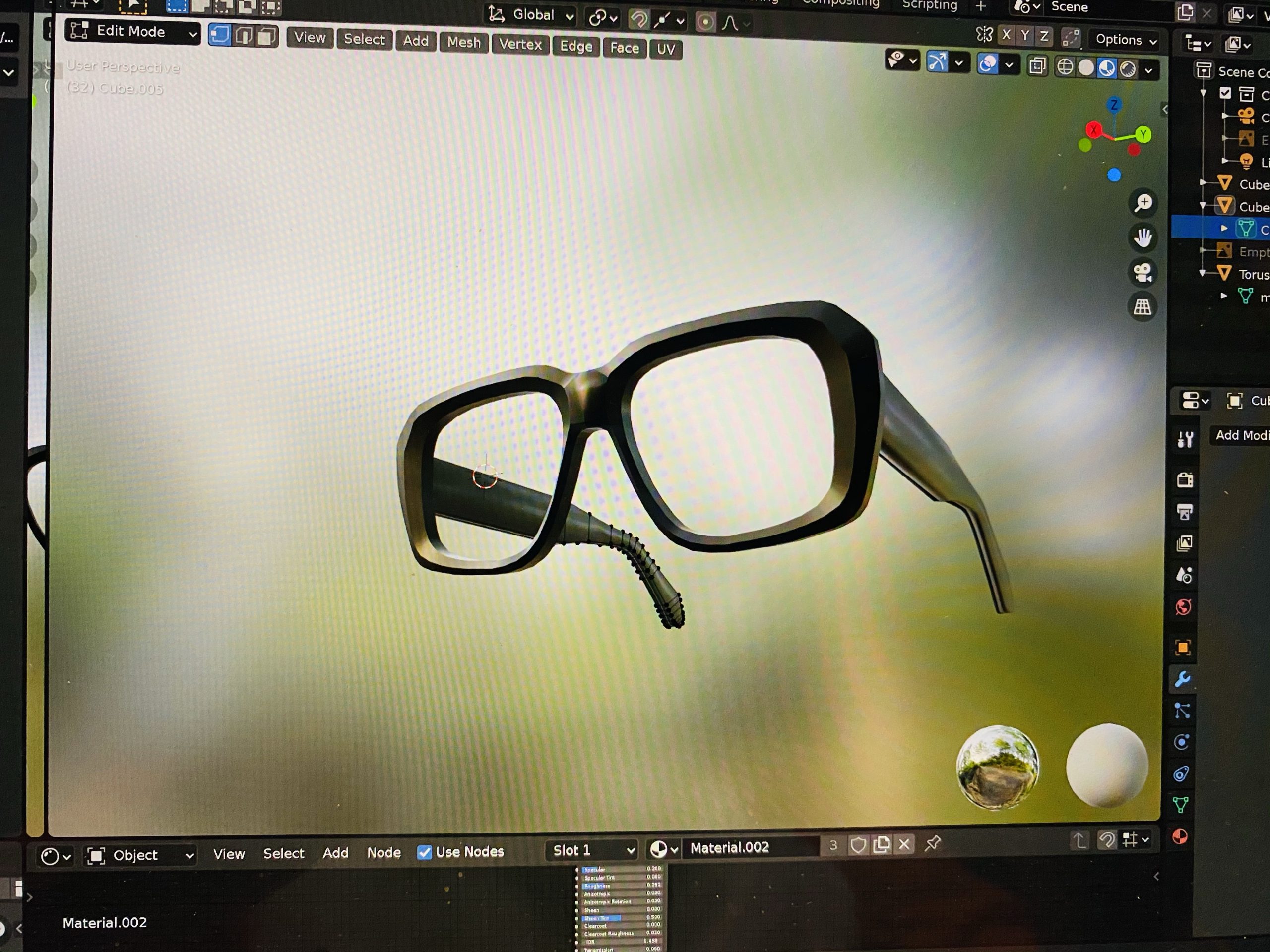Screen dimensions: 1270x952
Task: Toggle the Use Nodes checkbox
Action: coord(424,853)
